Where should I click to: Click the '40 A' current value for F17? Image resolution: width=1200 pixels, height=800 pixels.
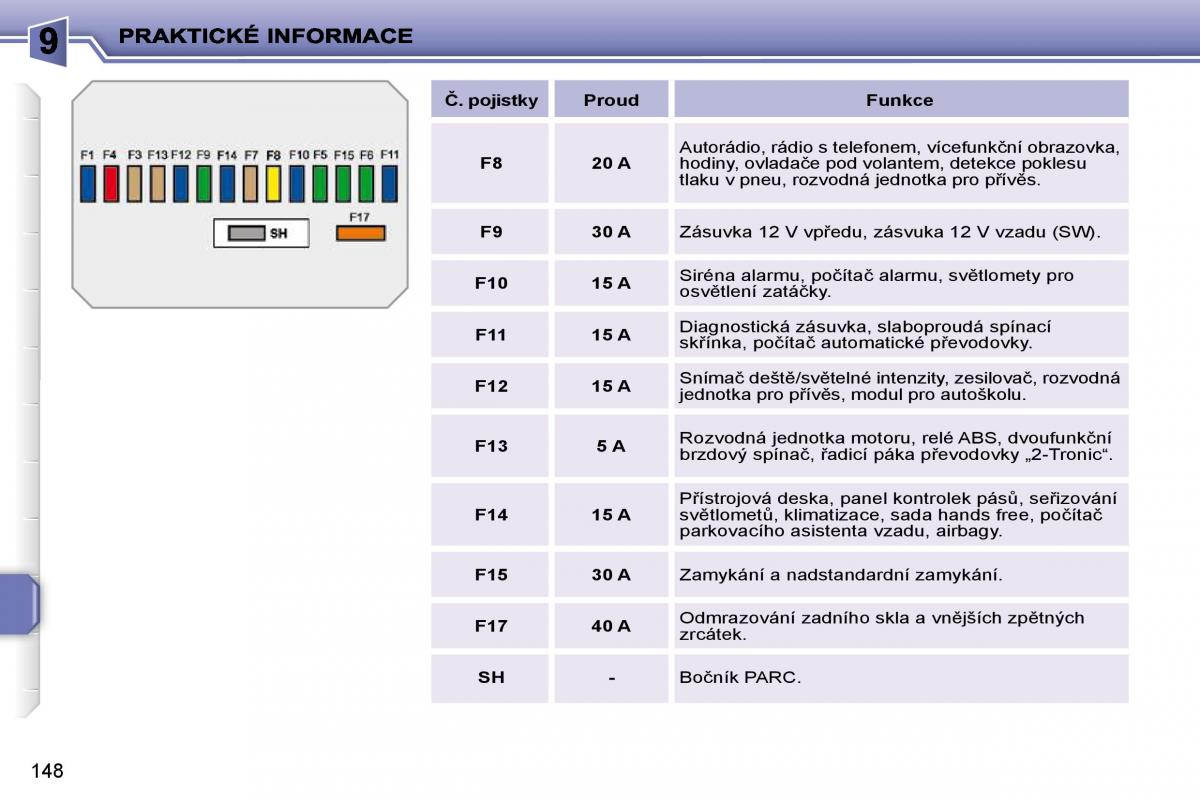[611, 626]
